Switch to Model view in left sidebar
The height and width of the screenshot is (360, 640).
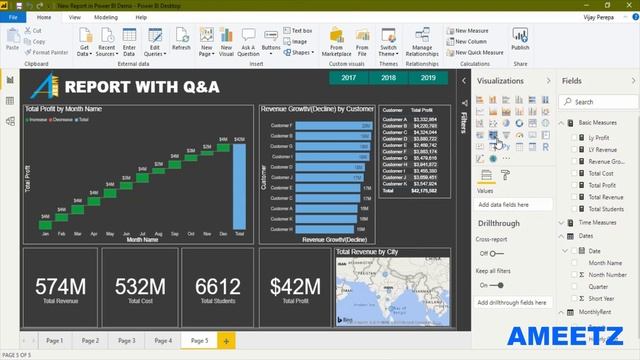(10, 121)
